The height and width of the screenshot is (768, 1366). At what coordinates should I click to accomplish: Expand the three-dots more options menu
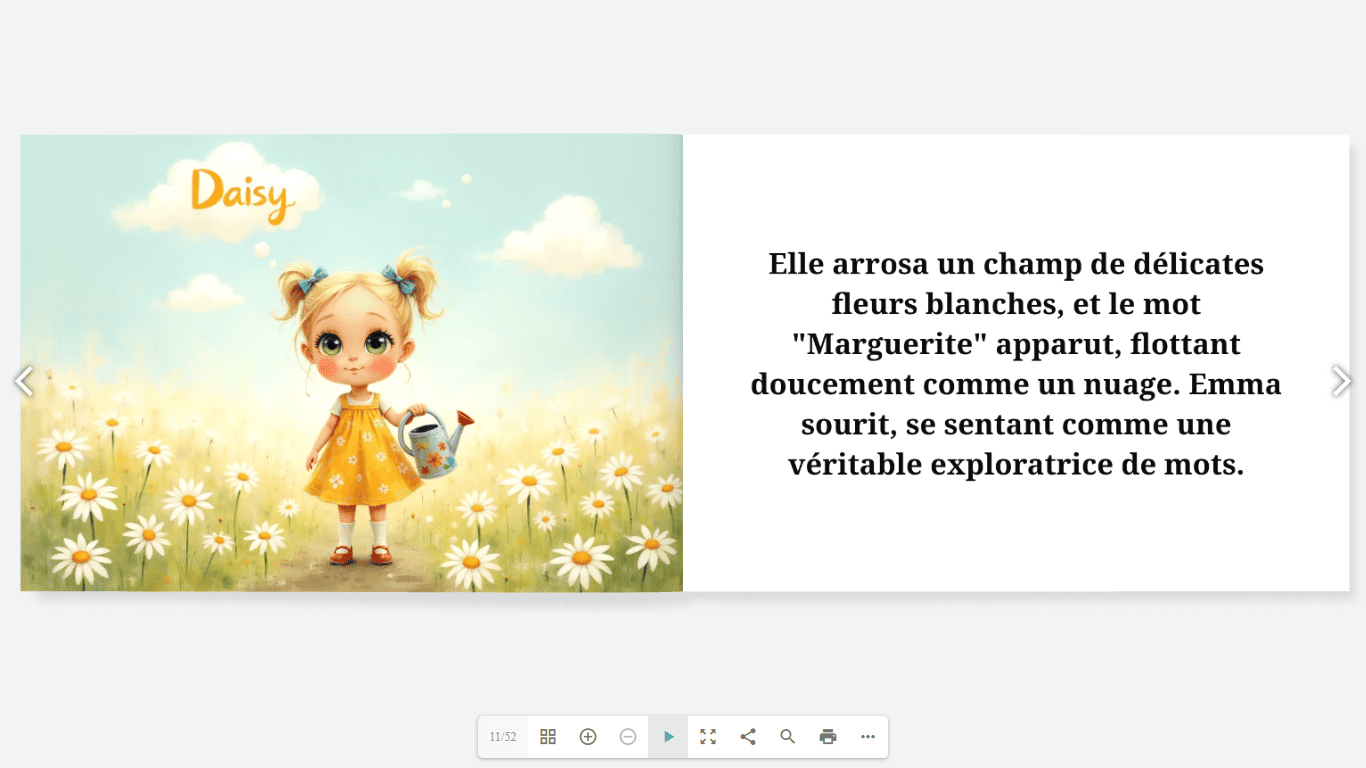point(868,737)
